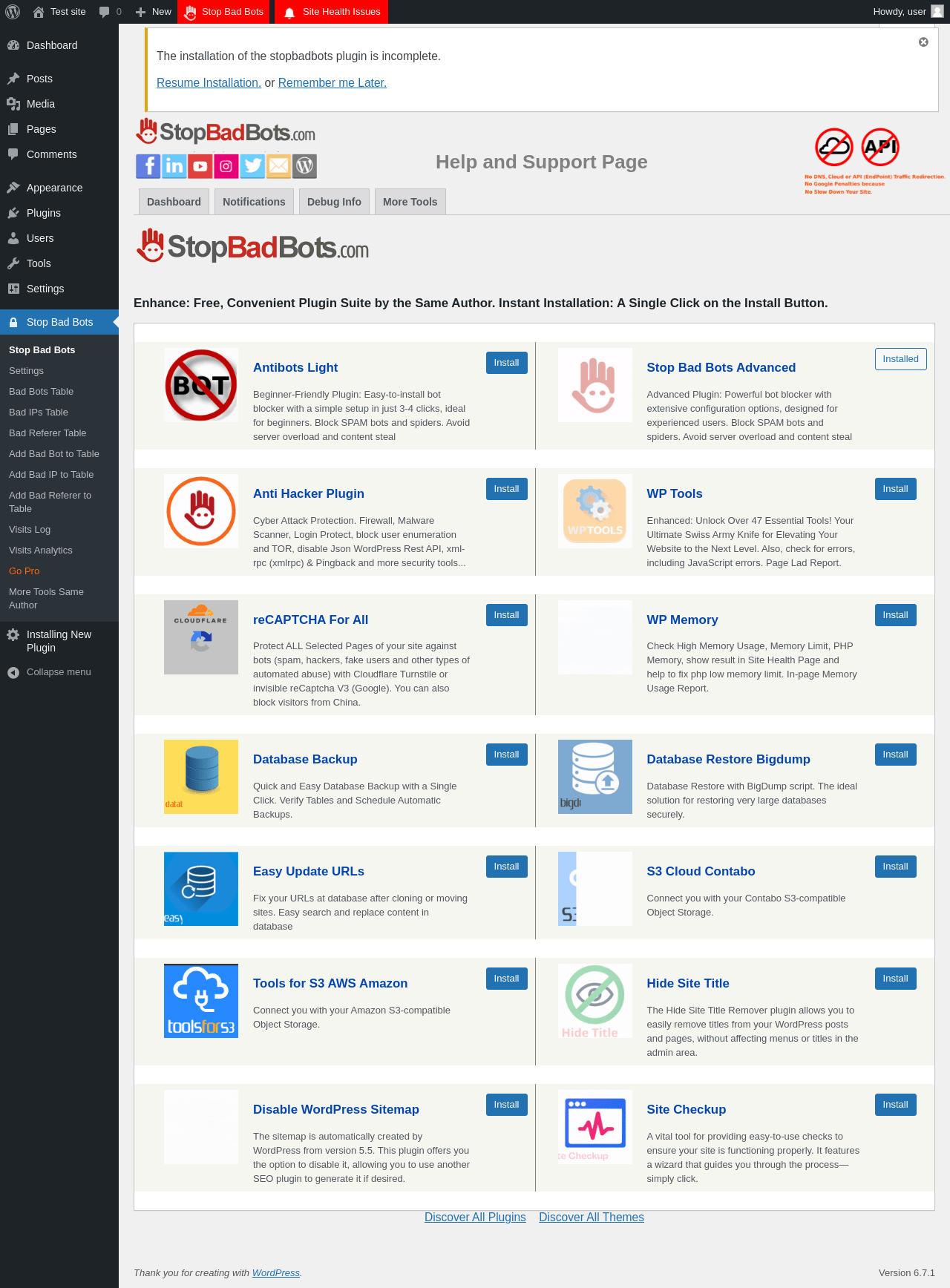This screenshot has width=950, height=1288.
Task: Install the WP Tools plugin
Action: [896, 489]
